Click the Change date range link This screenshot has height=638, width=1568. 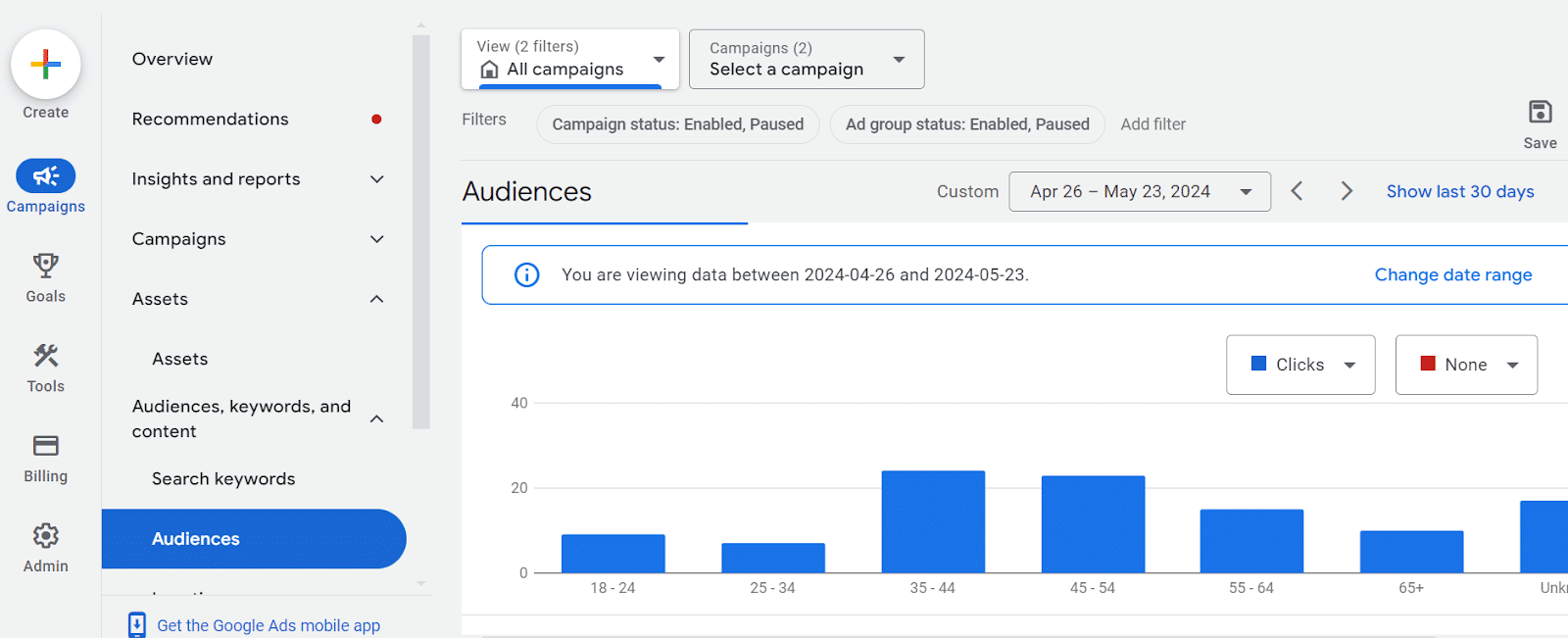point(1452,275)
